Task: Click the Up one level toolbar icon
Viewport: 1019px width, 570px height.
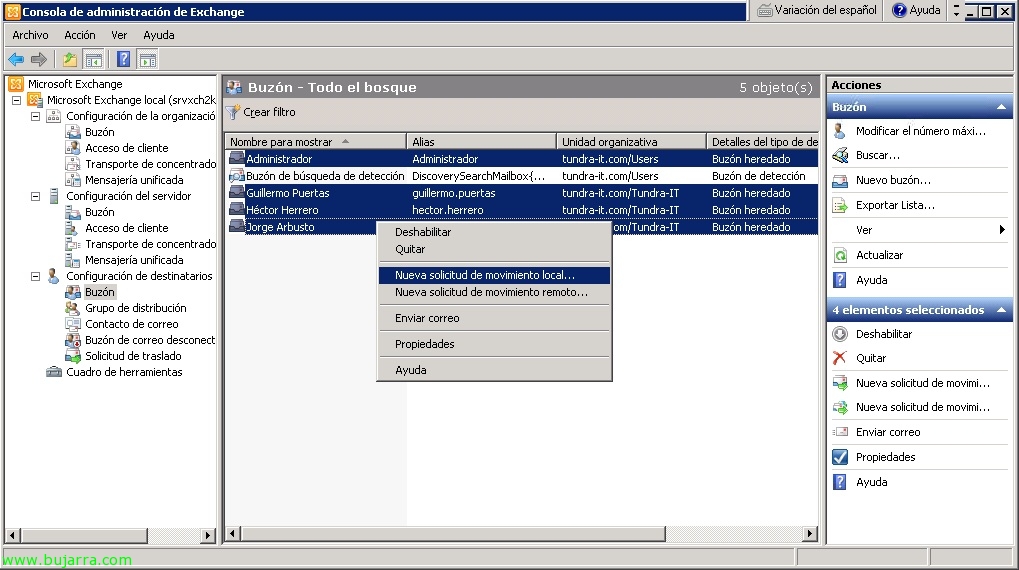Action: 70,60
